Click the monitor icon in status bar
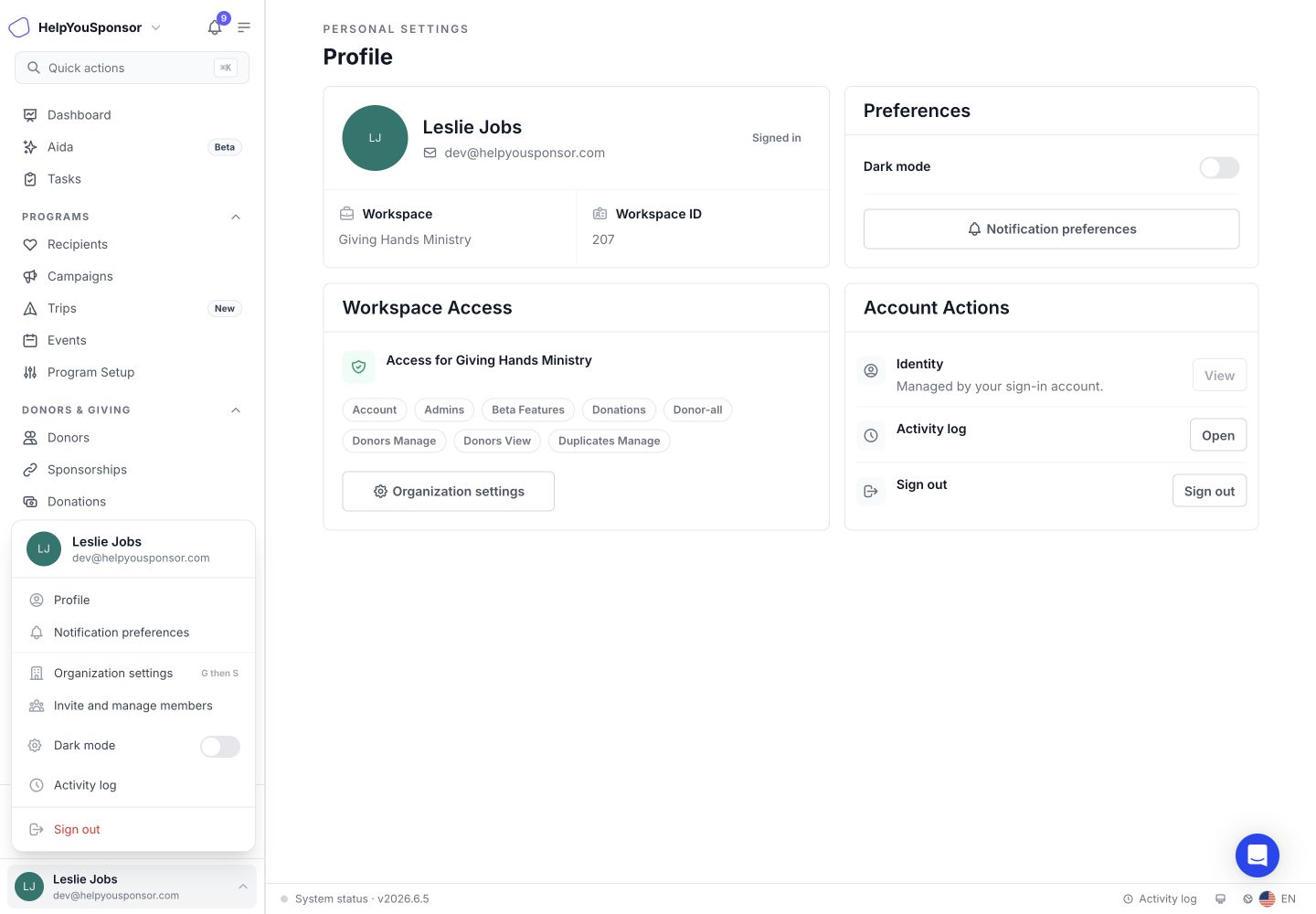 pos(1220,899)
